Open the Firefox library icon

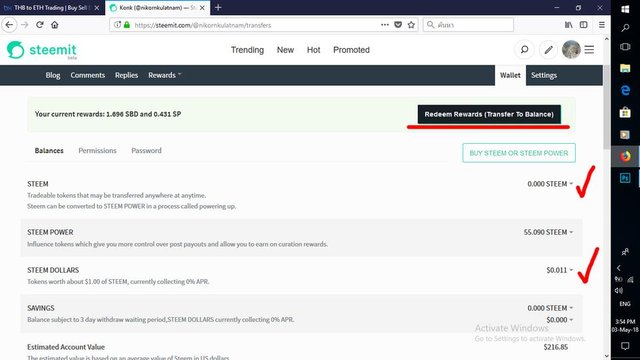(x=569, y=25)
